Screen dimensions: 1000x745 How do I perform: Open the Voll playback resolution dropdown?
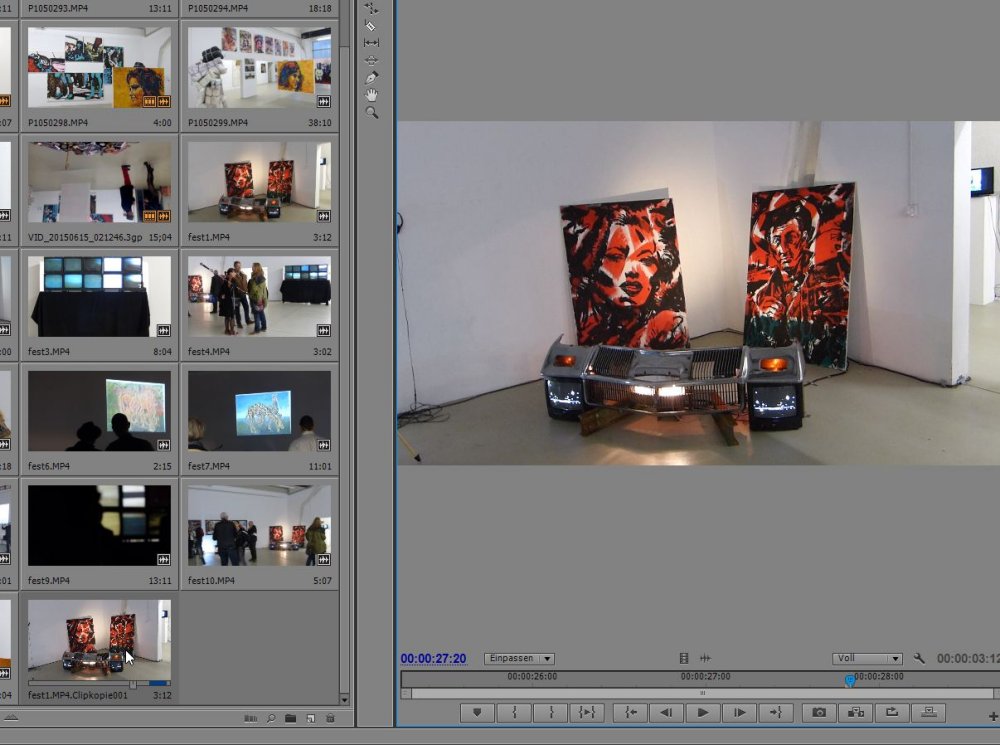(867, 658)
